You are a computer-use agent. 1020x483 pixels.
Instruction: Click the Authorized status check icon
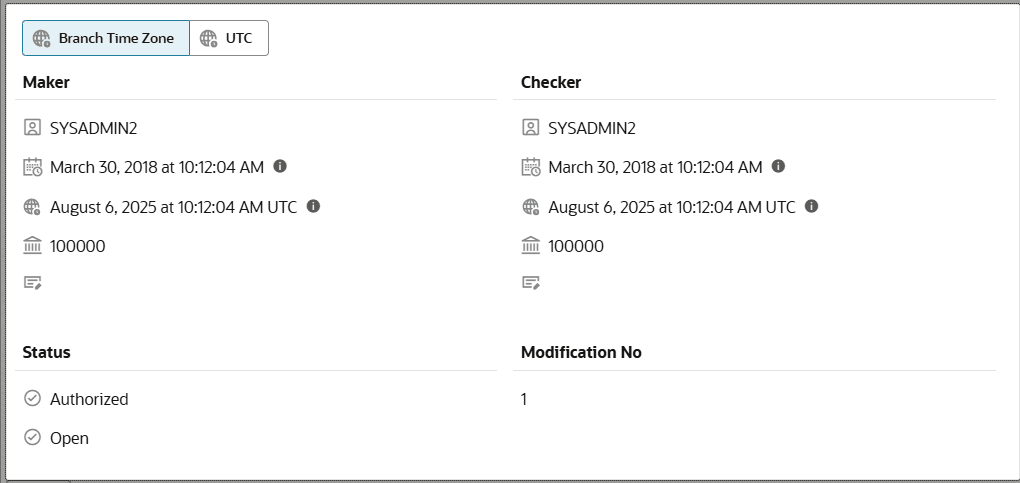(x=32, y=399)
